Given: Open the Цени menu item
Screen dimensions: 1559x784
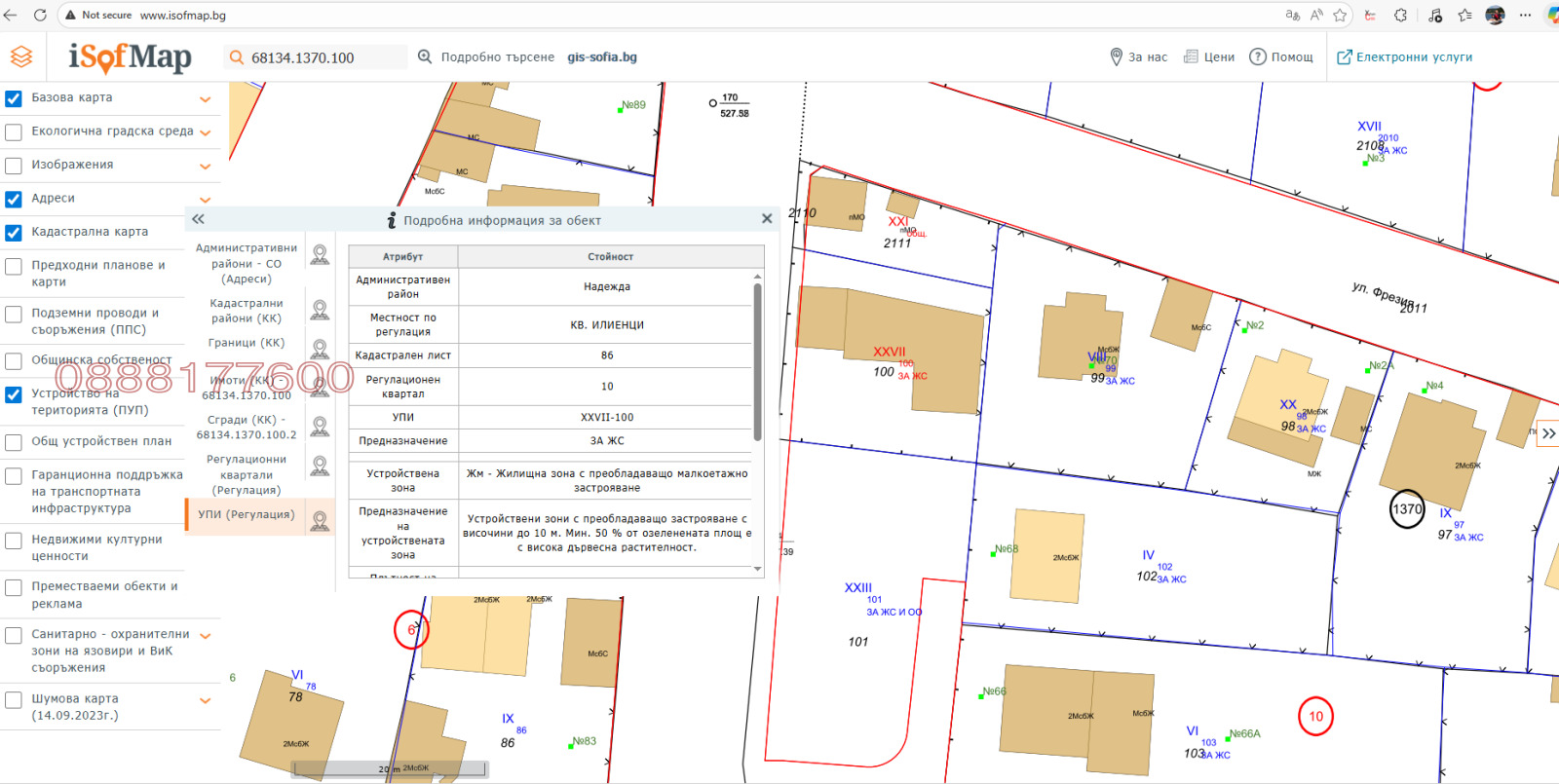Looking at the screenshot, I should pyautogui.click(x=1209, y=57).
